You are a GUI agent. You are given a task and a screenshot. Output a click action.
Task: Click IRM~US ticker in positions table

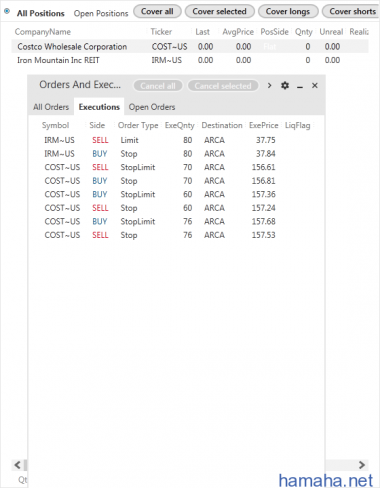167,60
